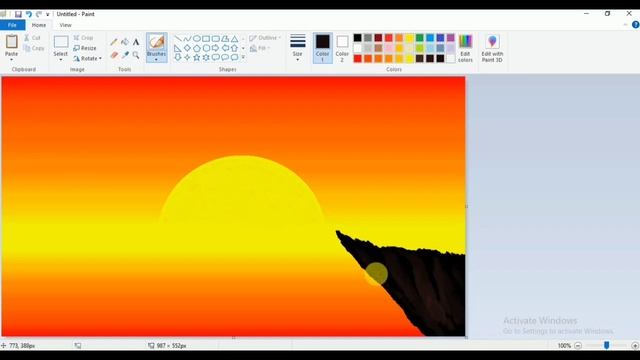Open the File menu

coord(12,25)
